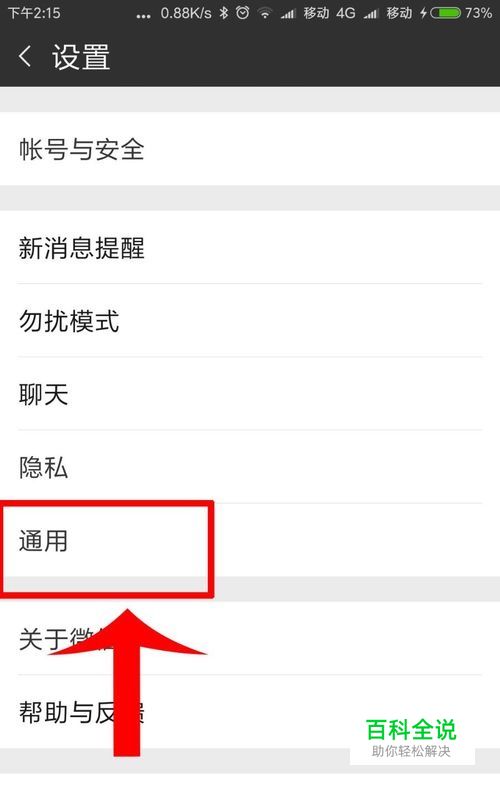Screen dimensions: 500x790
Task: Tap the back arrow beside 设置
Action: pos(25,56)
